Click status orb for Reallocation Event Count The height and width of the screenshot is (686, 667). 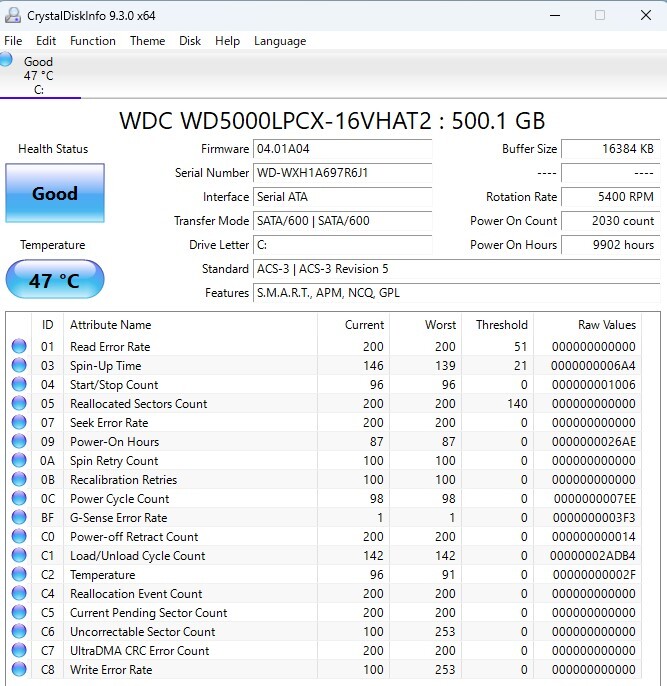coord(19,593)
